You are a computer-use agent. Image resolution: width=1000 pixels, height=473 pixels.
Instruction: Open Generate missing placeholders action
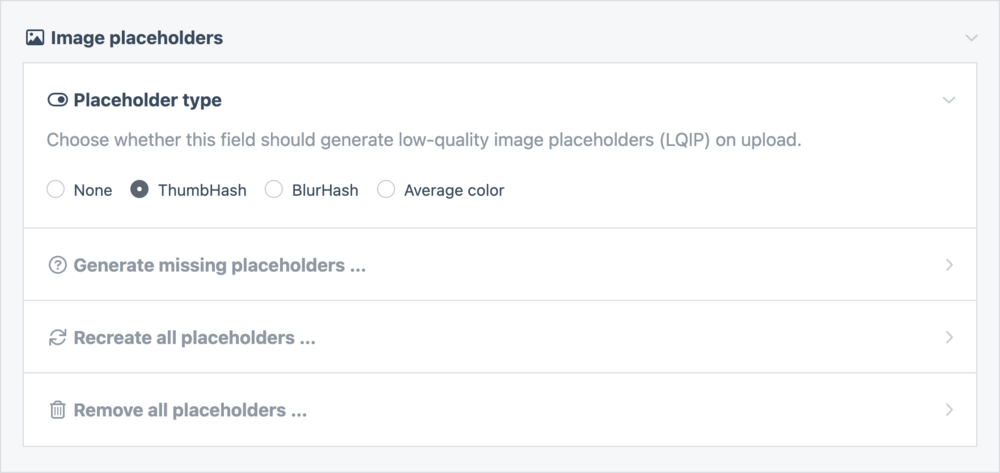(x=219, y=265)
